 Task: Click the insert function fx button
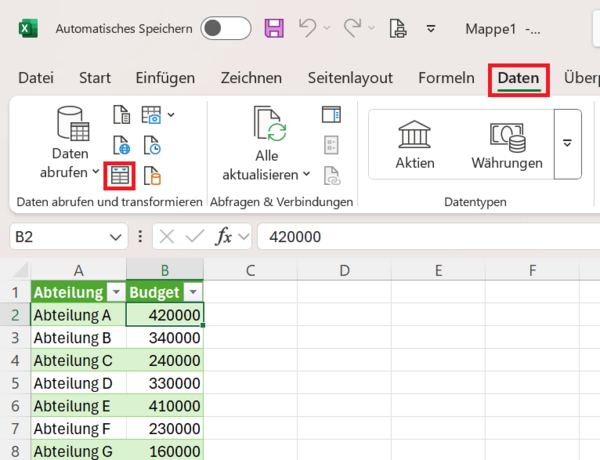click(x=223, y=237)
